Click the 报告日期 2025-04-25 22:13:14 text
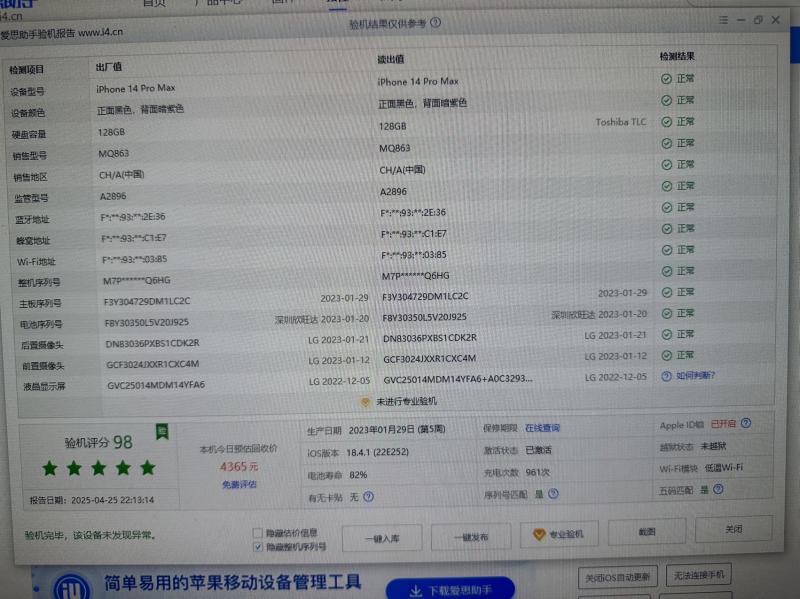 (92, 500)
